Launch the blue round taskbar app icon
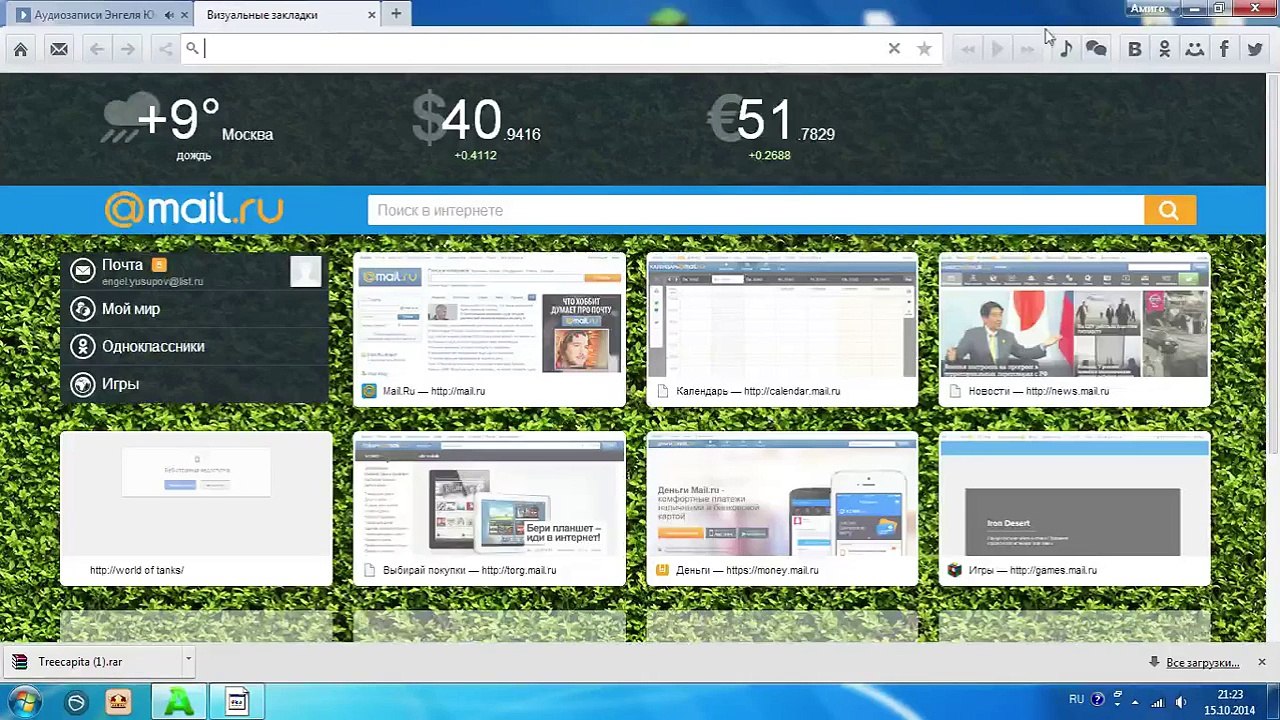 click(x=76, y=703)
